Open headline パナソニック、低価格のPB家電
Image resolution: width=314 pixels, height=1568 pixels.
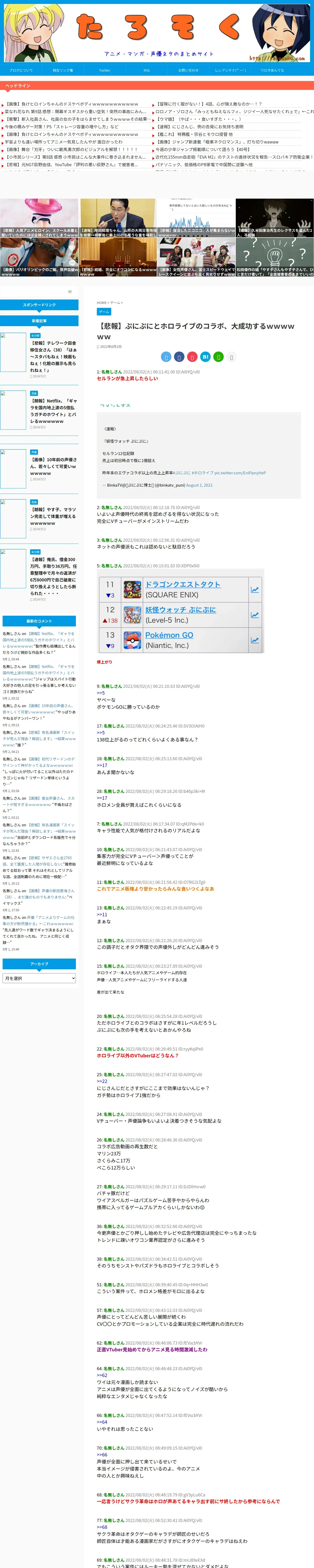pos(204,164)
